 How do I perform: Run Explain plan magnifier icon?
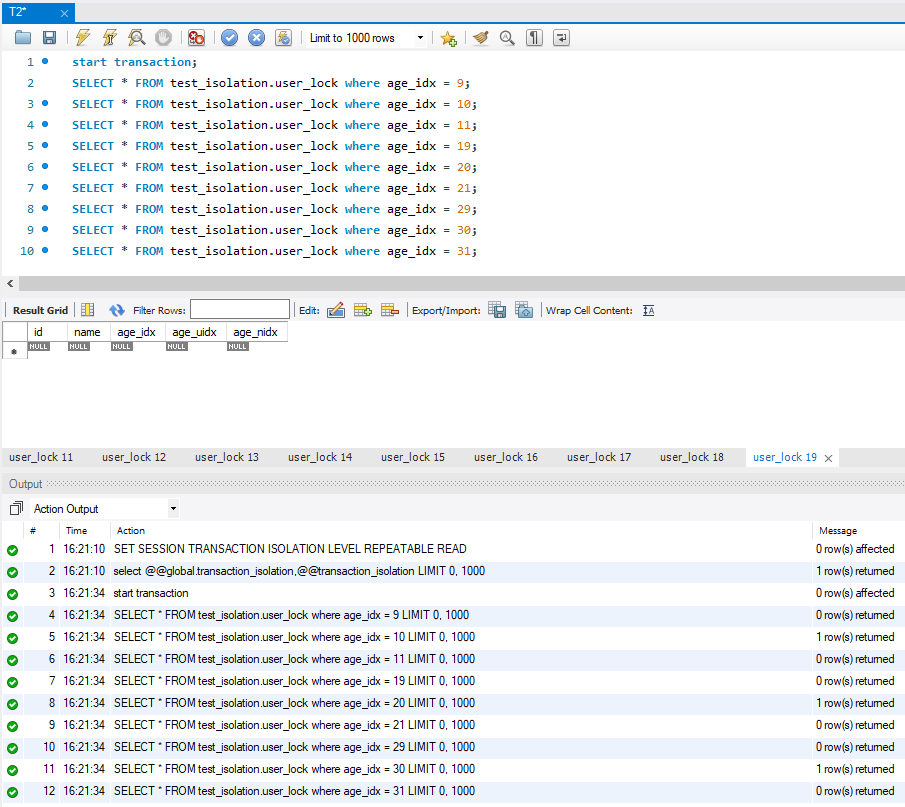tap(137, 38)
